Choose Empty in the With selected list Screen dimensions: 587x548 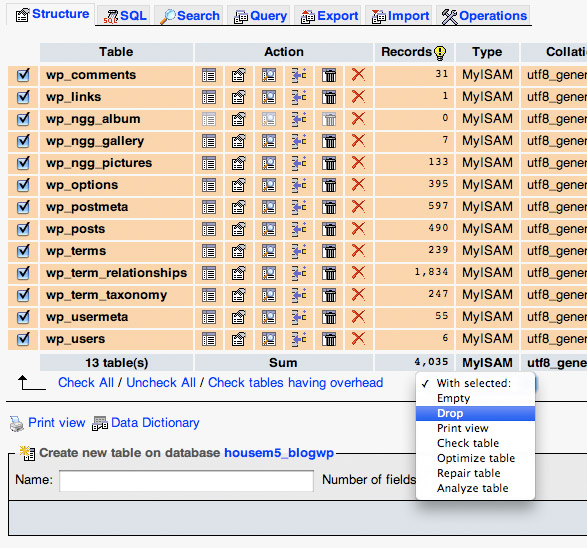click(x=475, y=398)
